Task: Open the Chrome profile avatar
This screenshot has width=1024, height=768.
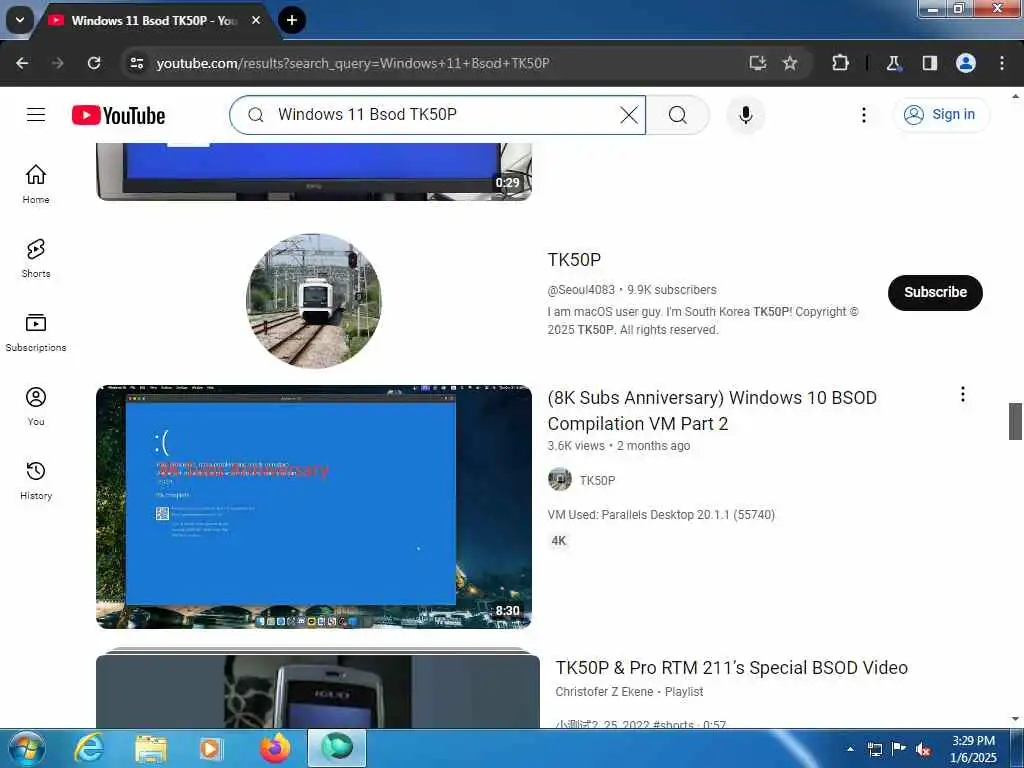Action: tap(966, 63)
